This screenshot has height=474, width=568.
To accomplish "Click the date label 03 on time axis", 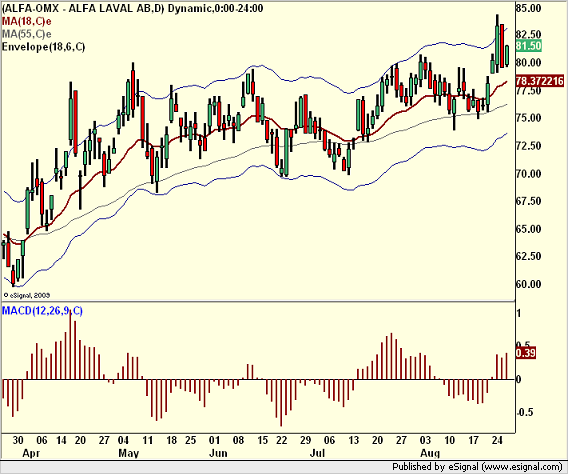I will 425,440.
